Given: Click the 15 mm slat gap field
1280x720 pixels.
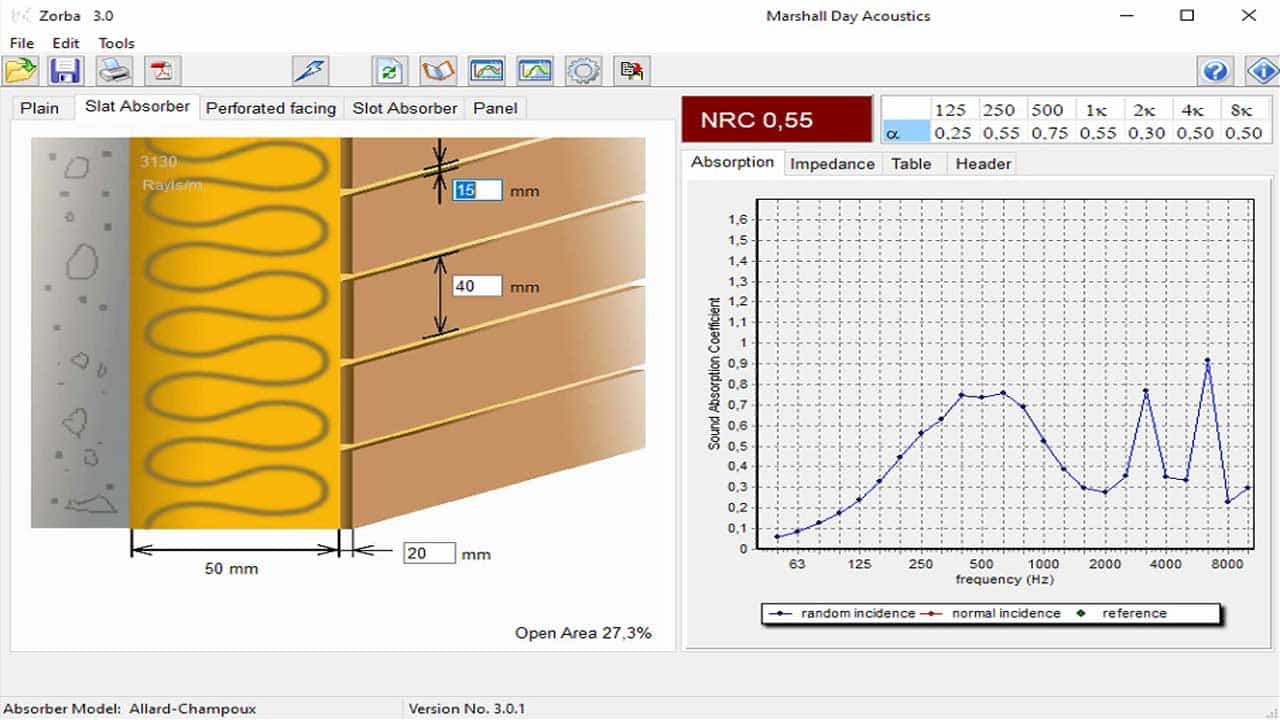Looking at the screenshot, I should (x=477, y=190).
